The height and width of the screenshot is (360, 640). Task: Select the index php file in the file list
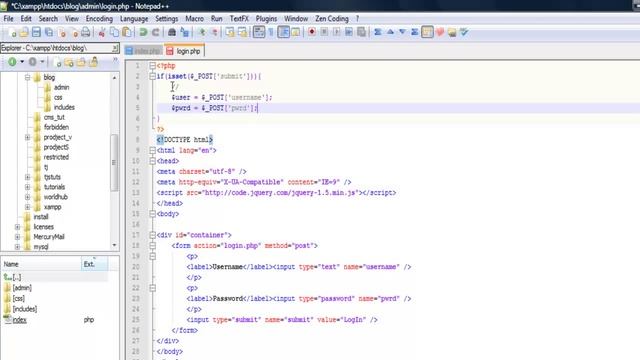tap(19, 320)
